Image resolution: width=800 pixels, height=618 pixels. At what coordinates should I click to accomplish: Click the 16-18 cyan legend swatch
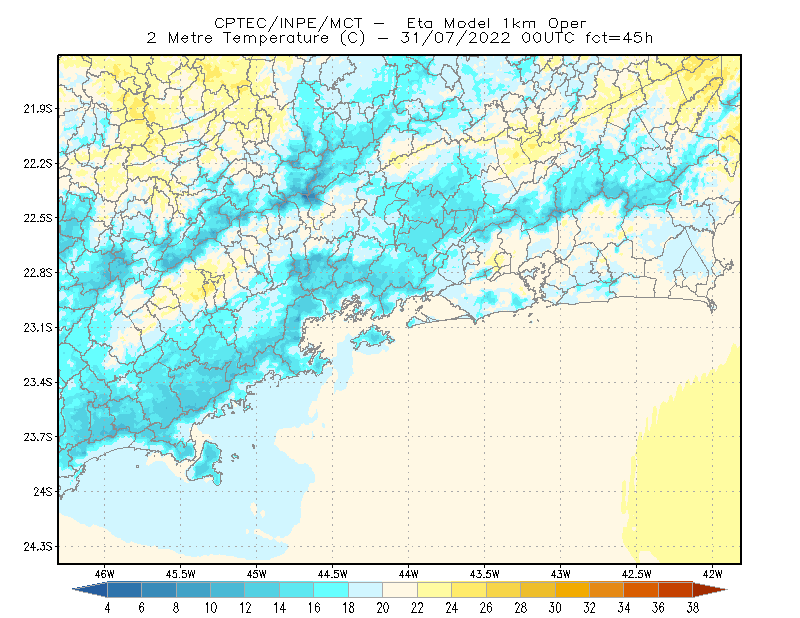pyautogui.click(x=331, y=589)
